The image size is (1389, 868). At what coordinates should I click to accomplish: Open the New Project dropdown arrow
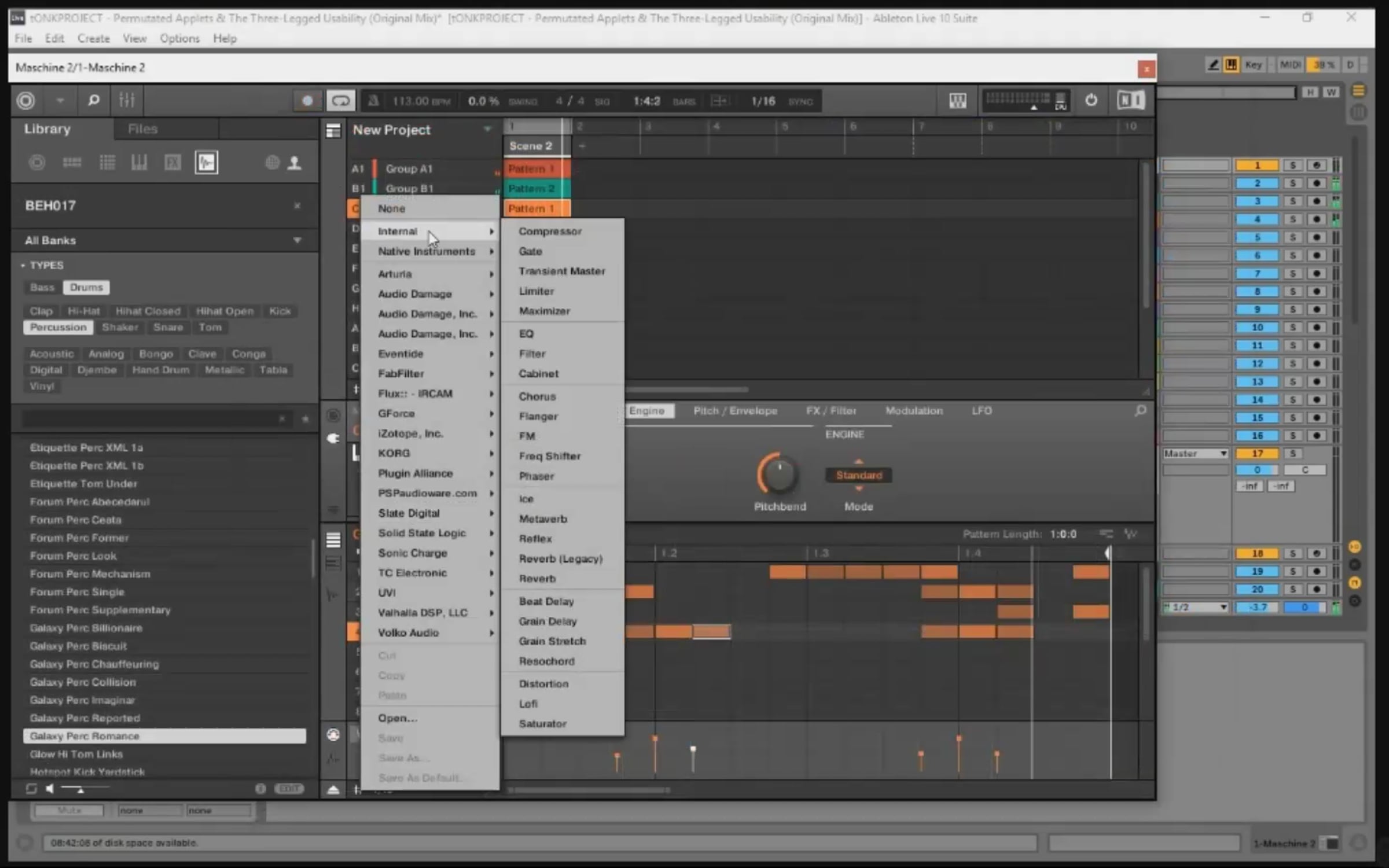pyautogui.click(x=487, y=130)
